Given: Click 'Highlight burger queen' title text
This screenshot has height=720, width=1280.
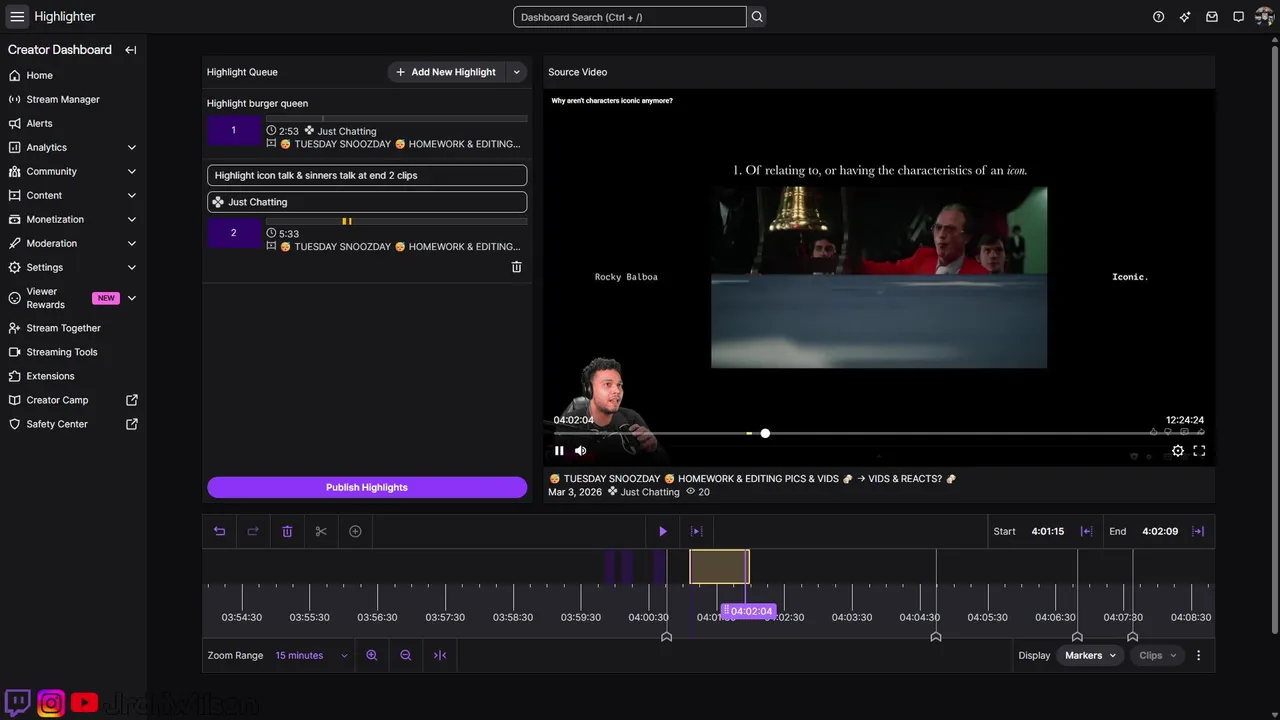Looking at the screenshot, I should coord(257,103).
